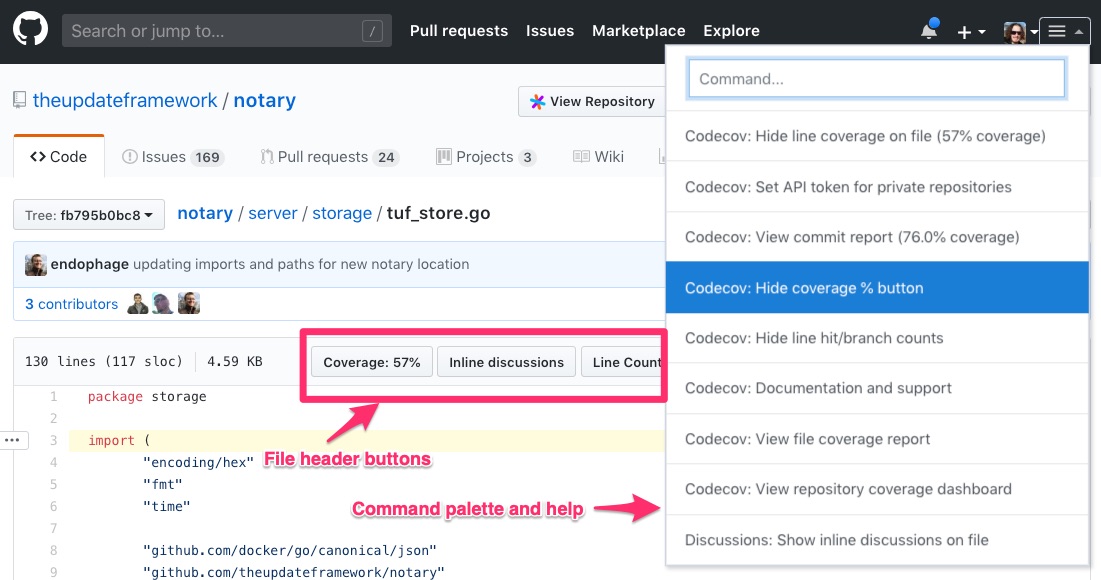Open theupdateframework organization link
Viewport: 1101px width, 580px height.
125,100
